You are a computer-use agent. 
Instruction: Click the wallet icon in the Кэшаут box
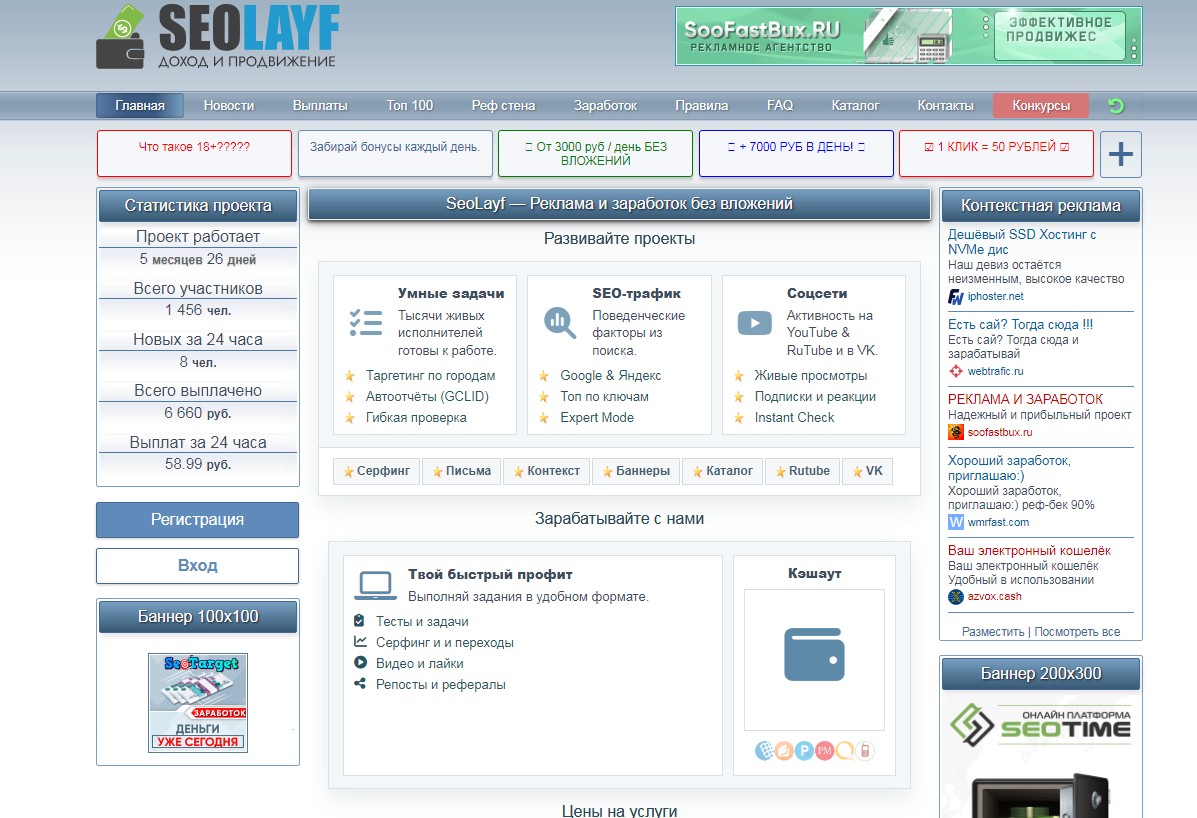(814, 654)
